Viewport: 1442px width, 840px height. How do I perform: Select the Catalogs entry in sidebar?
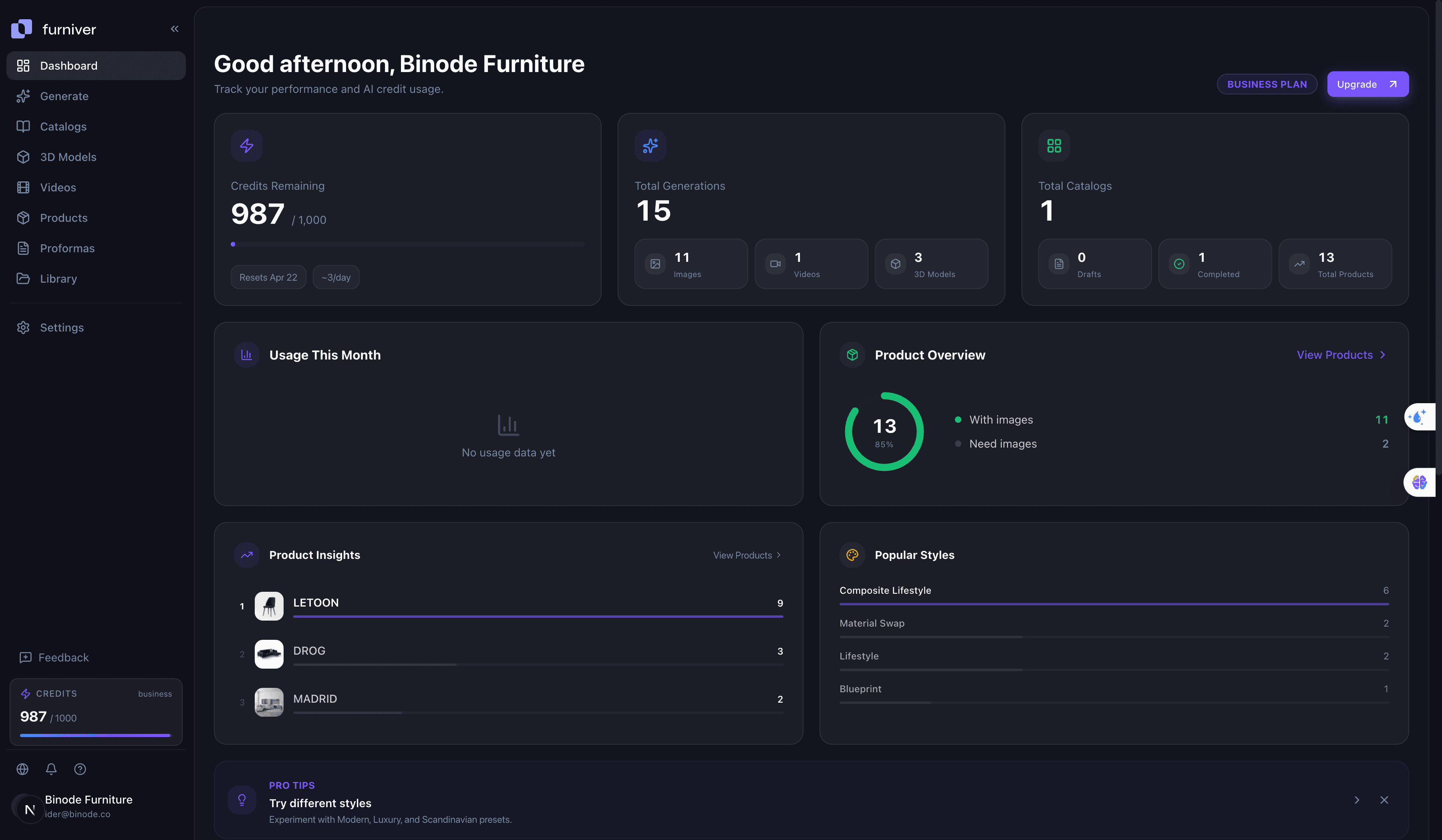tap(63, 127)
